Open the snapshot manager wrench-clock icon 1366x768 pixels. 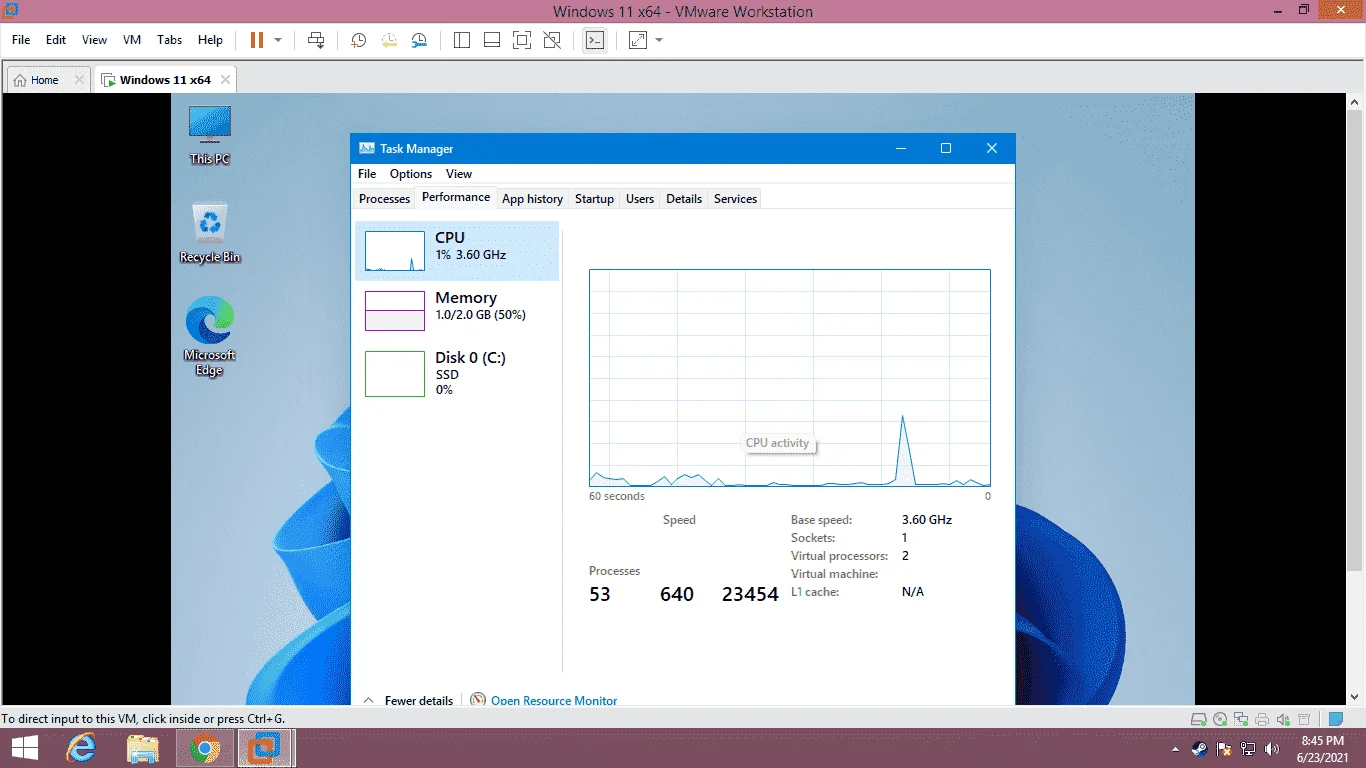click(420, 40)
